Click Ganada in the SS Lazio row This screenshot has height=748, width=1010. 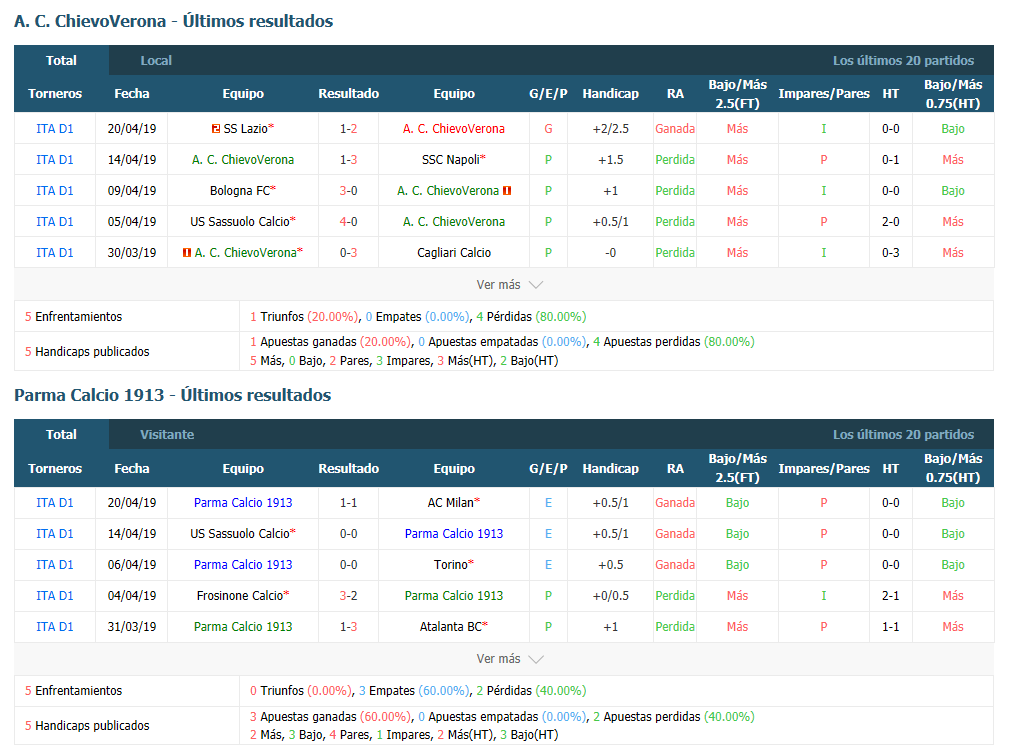(675, 129)
